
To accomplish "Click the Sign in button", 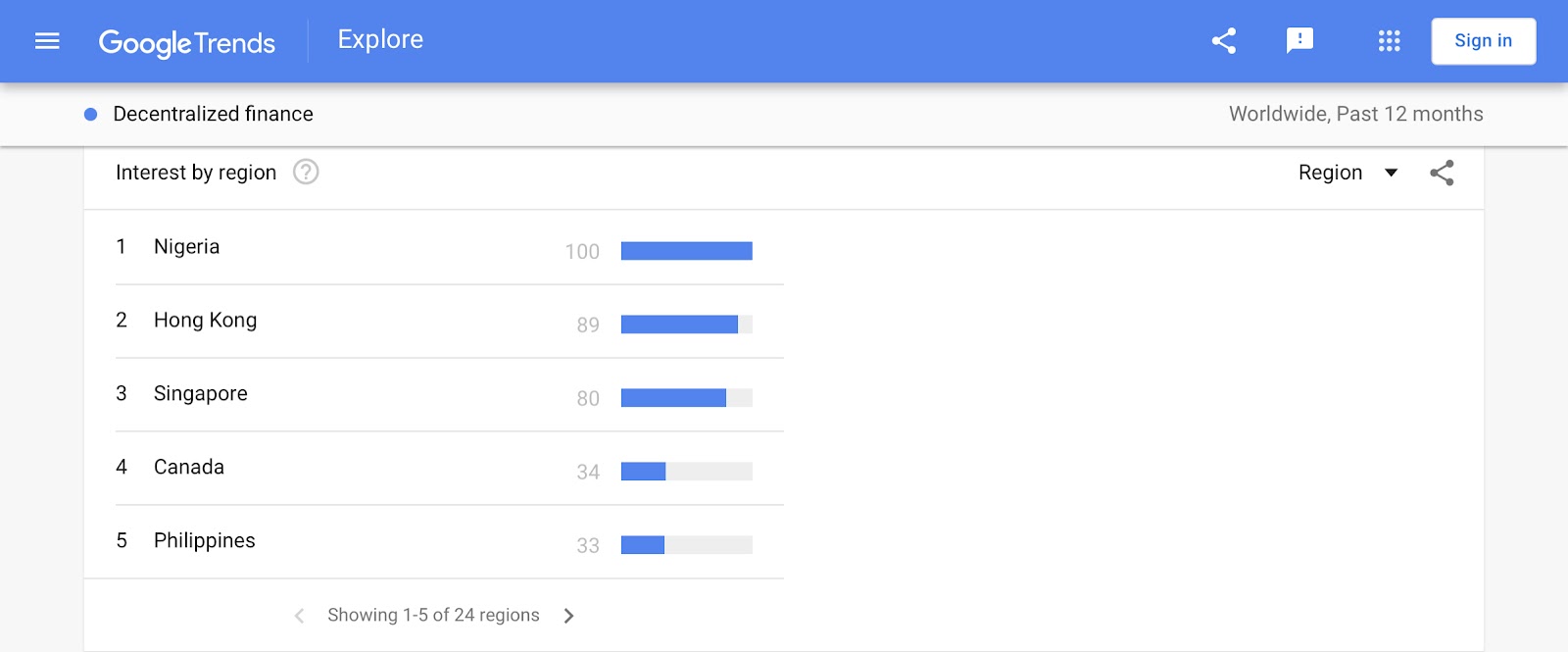I will [1483, 41].
